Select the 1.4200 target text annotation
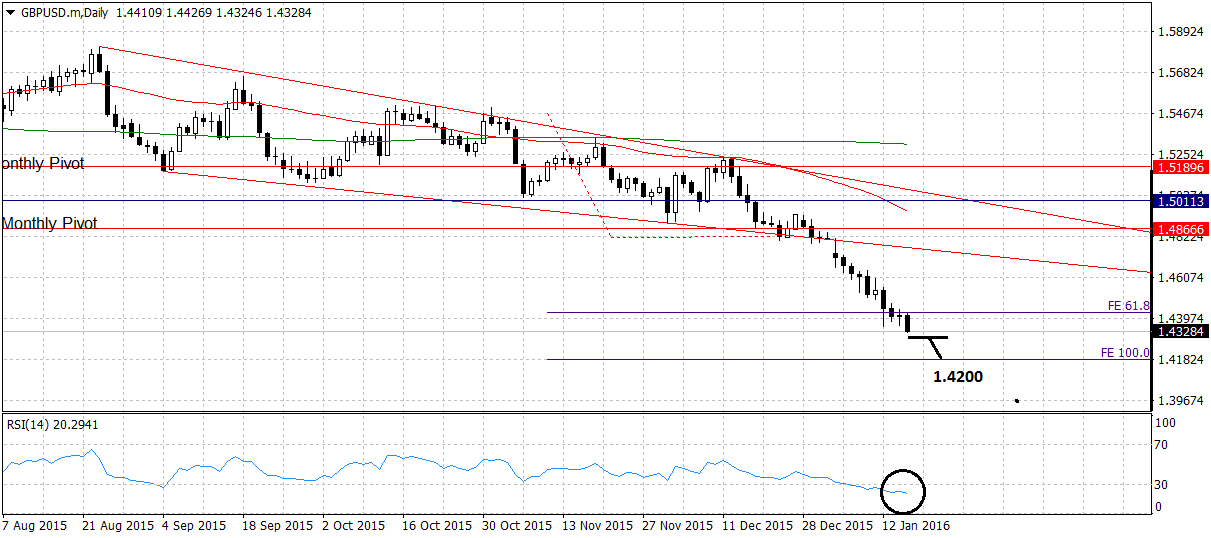Viewport: 1211px width, 538px height. tap(957, 377)
